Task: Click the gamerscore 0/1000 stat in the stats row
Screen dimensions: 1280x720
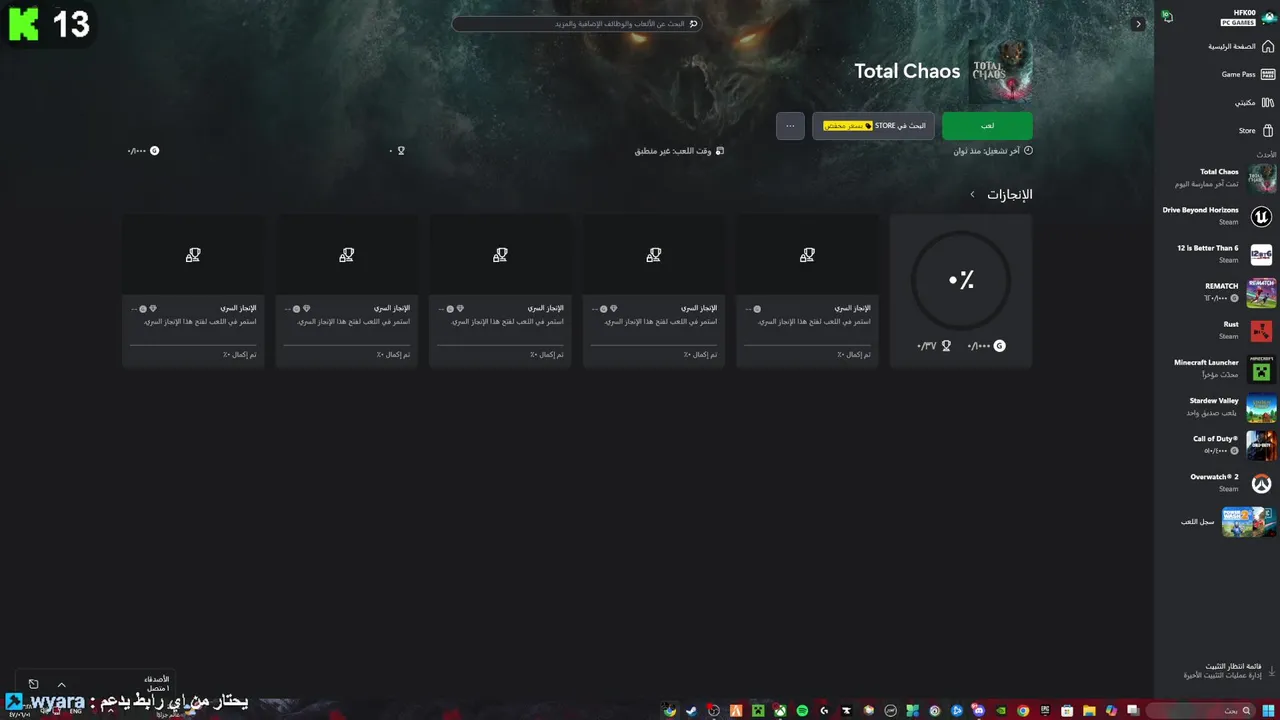Action: (x=143, y=151)
